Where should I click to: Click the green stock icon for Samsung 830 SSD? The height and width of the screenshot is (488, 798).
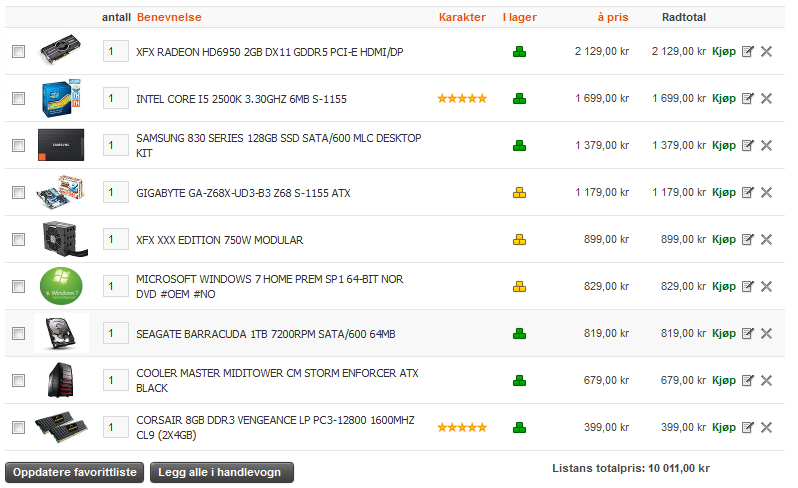[519, 146]
